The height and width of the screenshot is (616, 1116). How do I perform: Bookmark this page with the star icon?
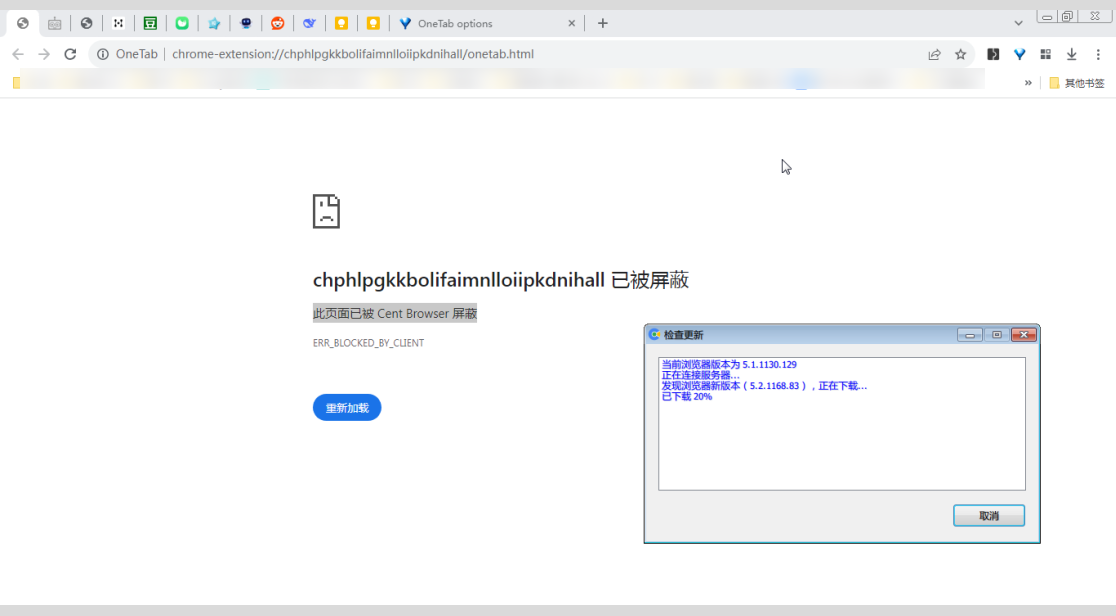tap(961, 54)
